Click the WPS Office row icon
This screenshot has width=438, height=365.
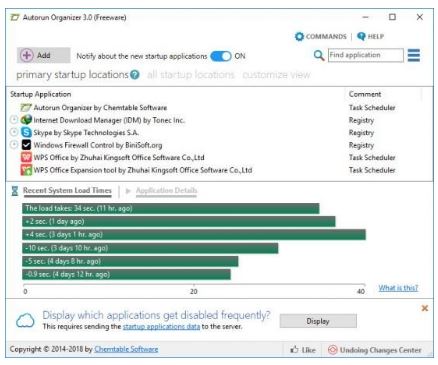tap(26, 157)
